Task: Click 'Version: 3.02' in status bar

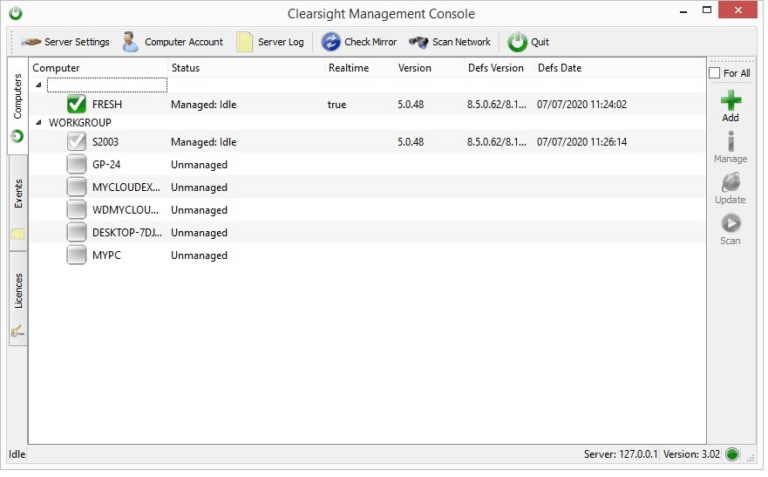Action: 693,455
